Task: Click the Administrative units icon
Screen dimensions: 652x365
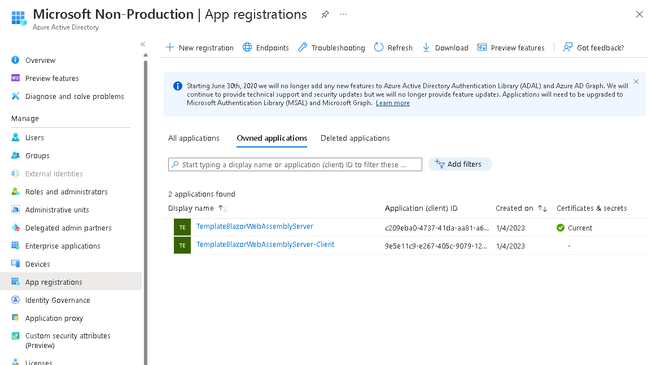Action: coord(15,210)
